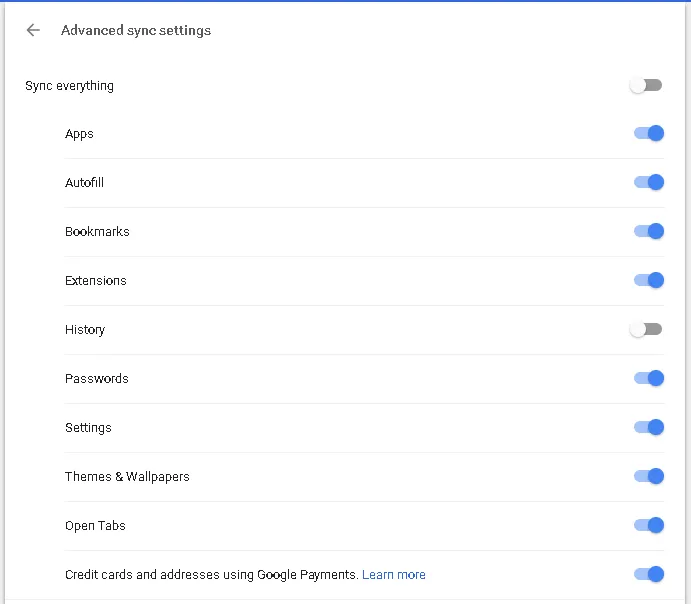
Task: Turn off Passwords sync toggle
Action: [649, 378]
